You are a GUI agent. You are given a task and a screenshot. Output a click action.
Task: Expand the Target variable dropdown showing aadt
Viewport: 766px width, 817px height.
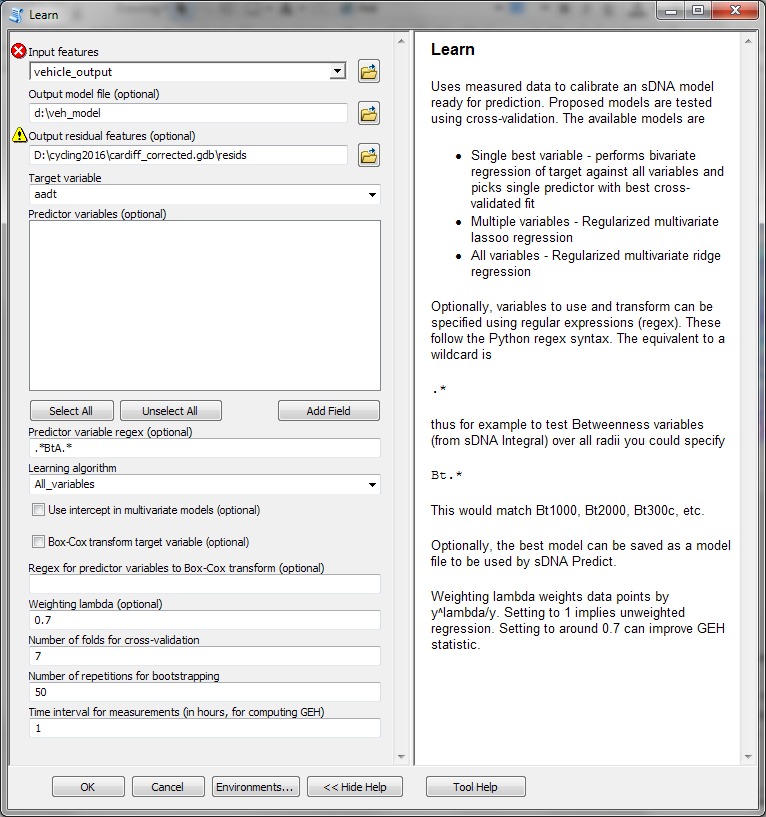372,194
